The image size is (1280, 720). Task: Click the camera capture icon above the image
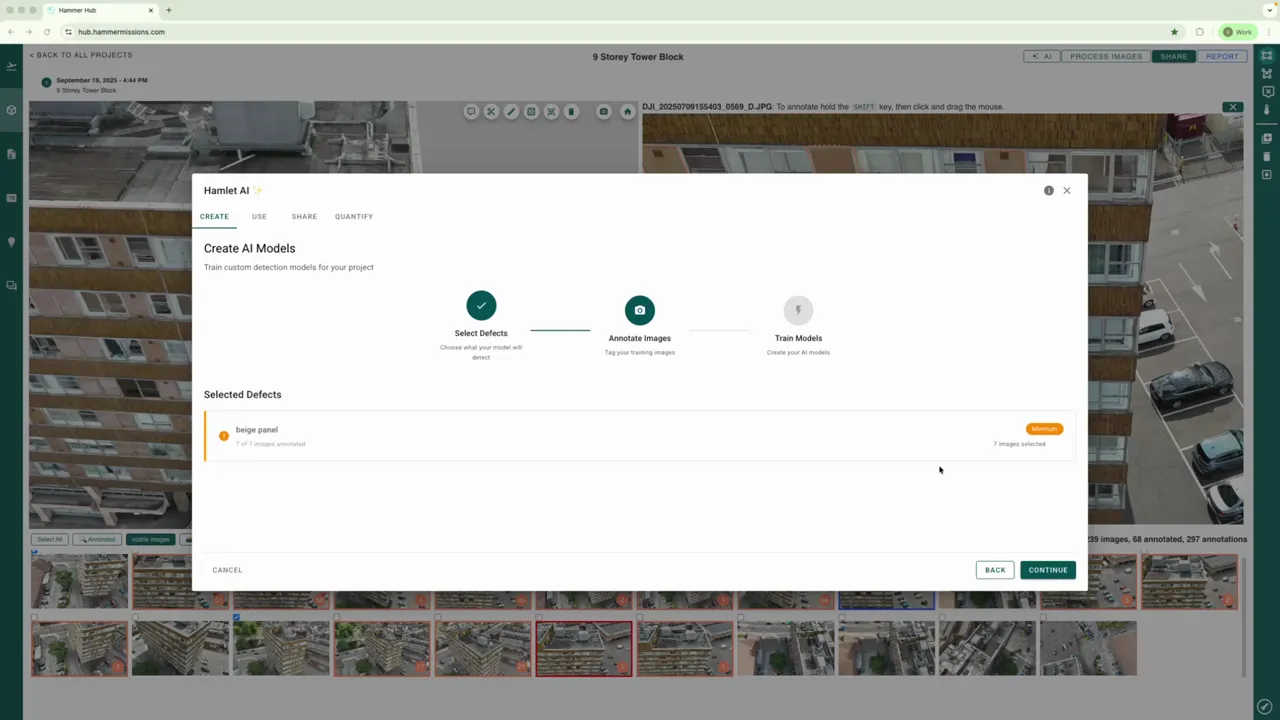603,111
